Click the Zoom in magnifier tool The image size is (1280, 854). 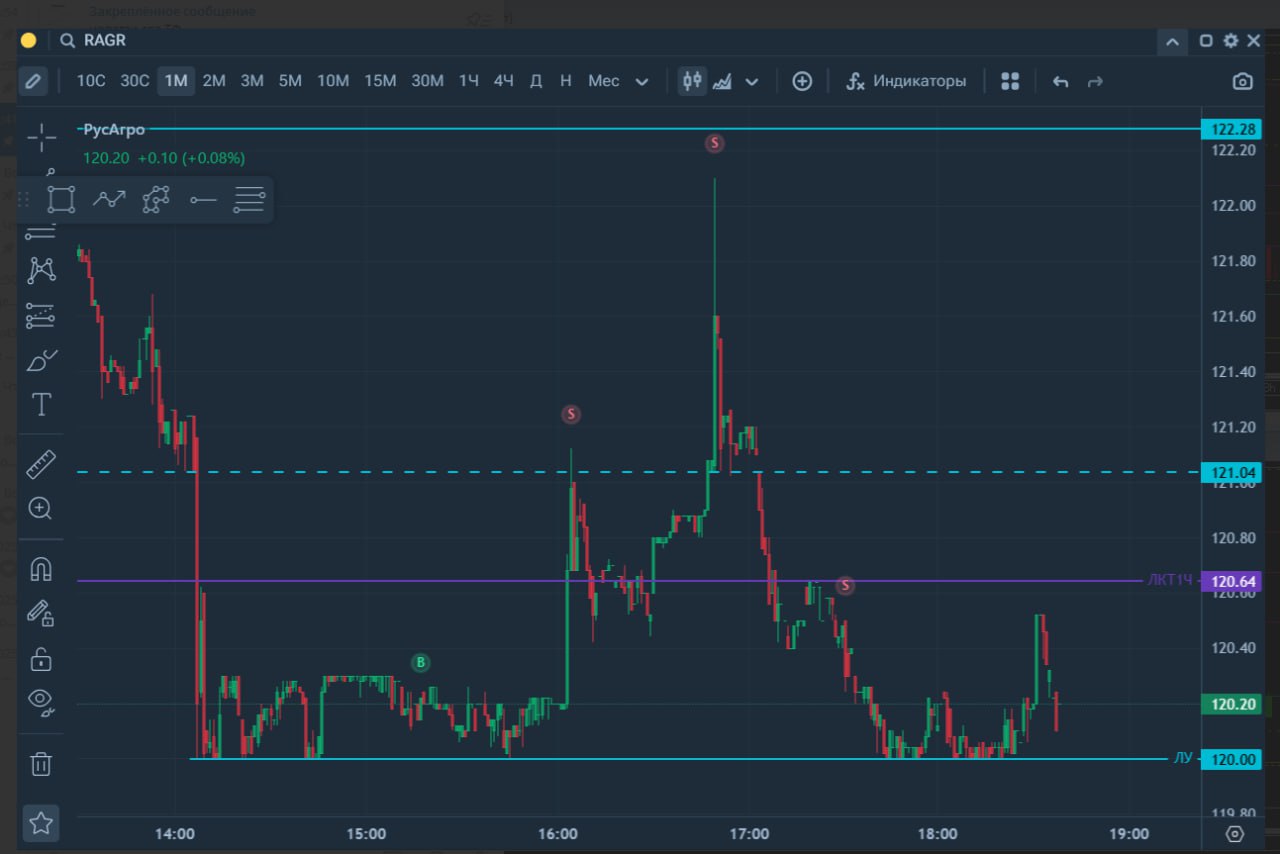tap(41, 509)
